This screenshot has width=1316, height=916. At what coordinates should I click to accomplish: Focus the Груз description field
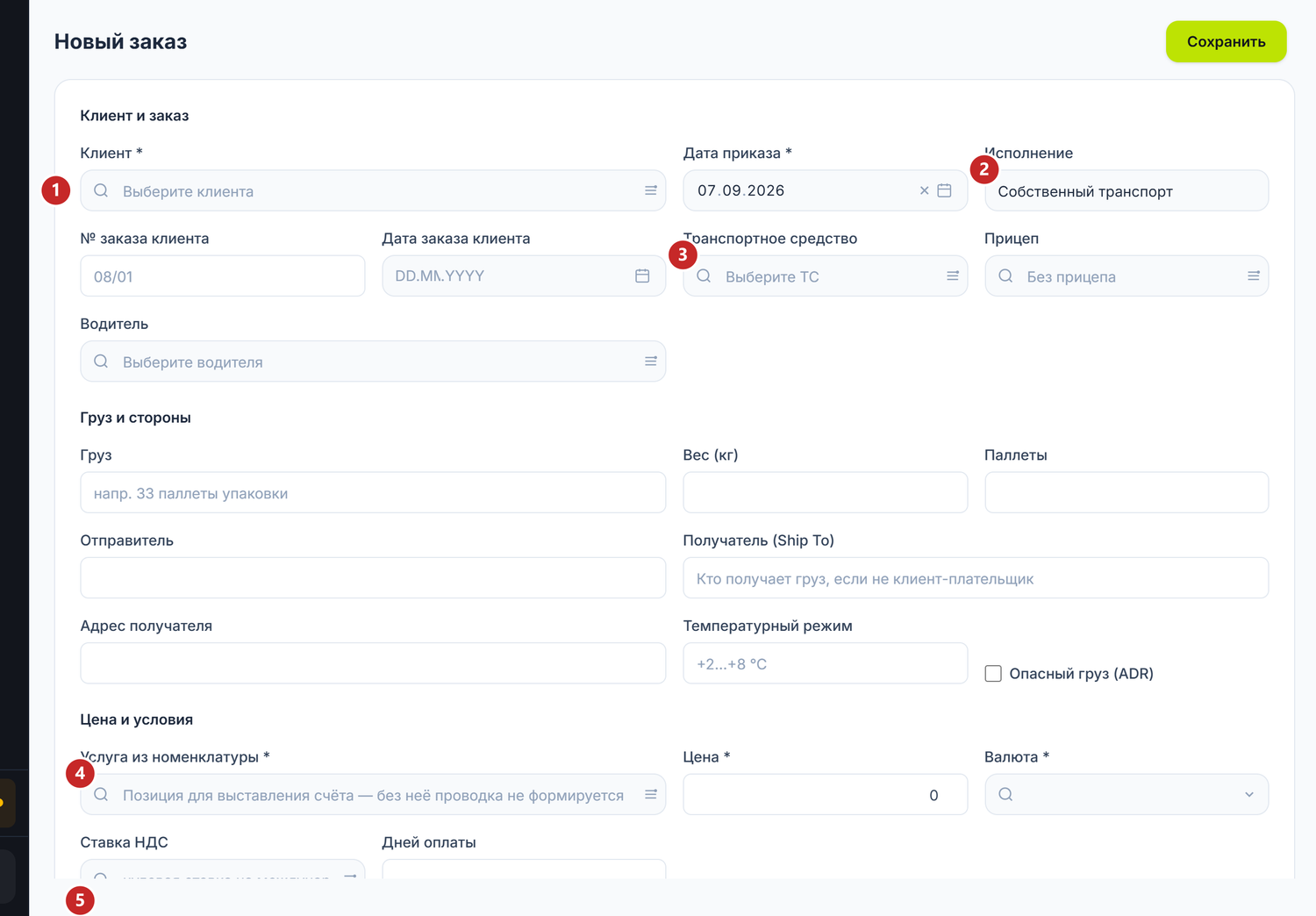pyautogui.click(x=373, y=492)
